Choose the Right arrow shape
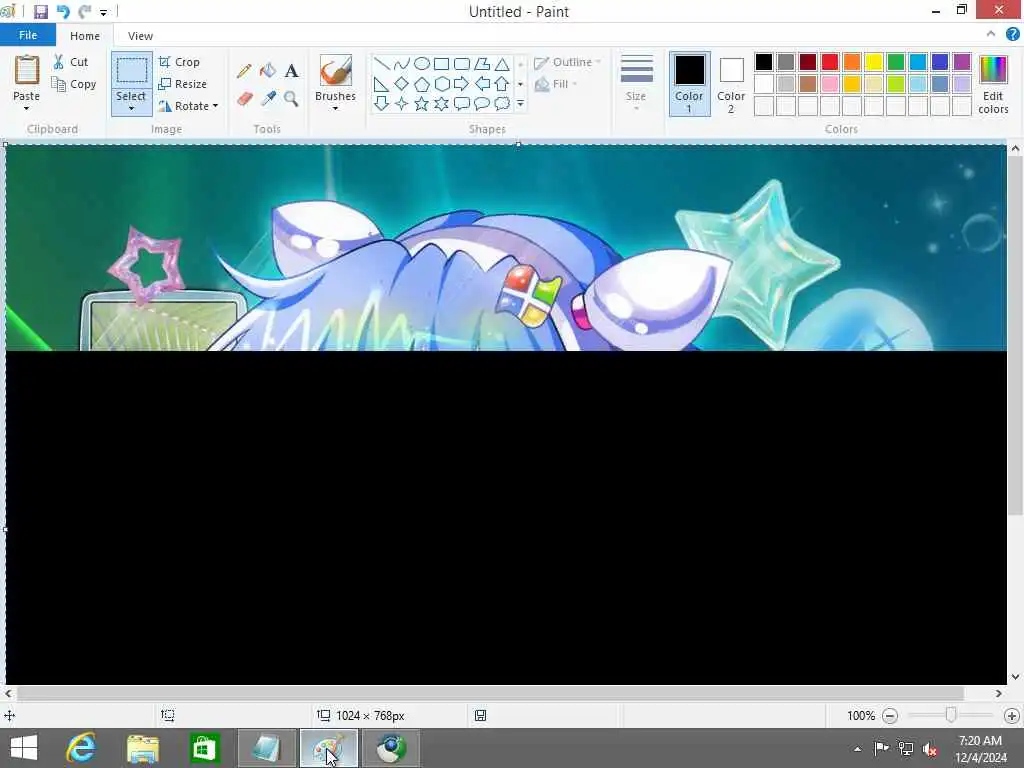1024x768 pixels. click(x=462, y=84)
